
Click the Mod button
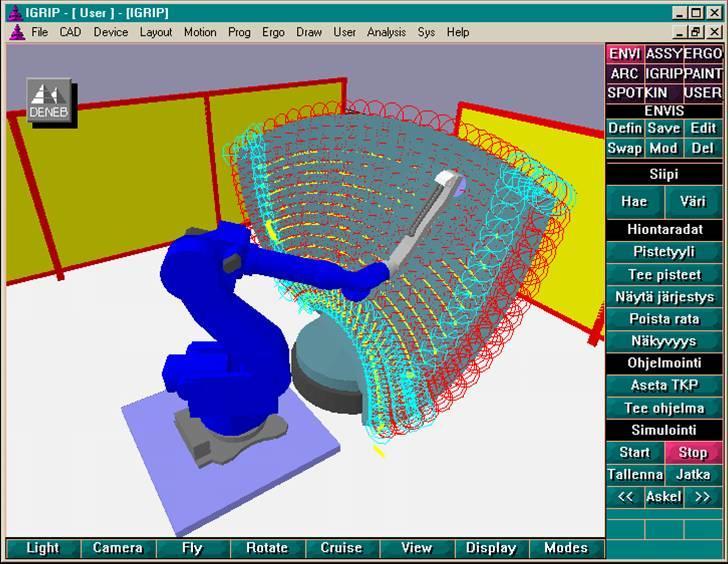663,149
